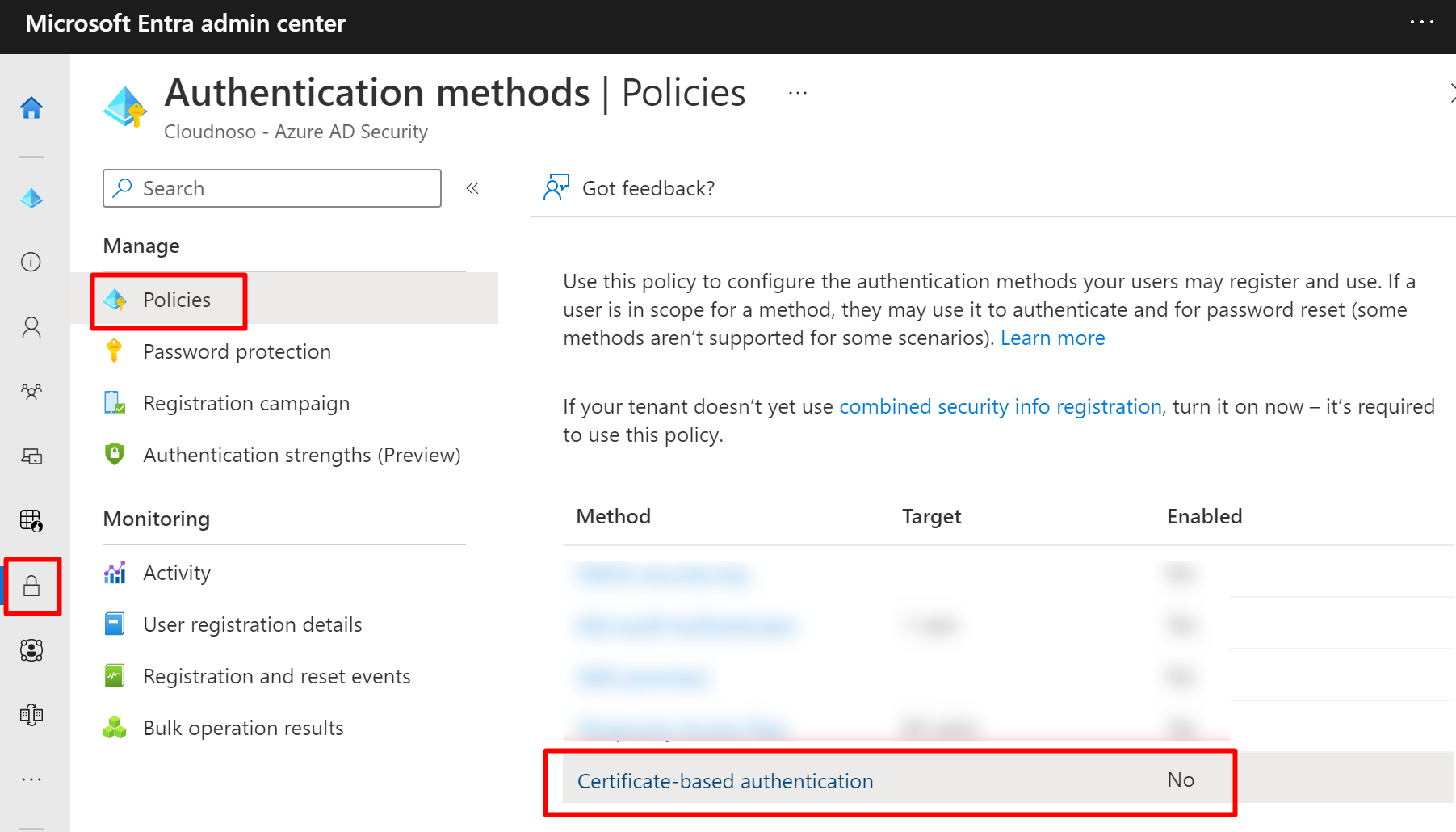The image size is (1456, 832).
Task: Open the Identity Governance icon in sidebar
Action: coord(31,650)
